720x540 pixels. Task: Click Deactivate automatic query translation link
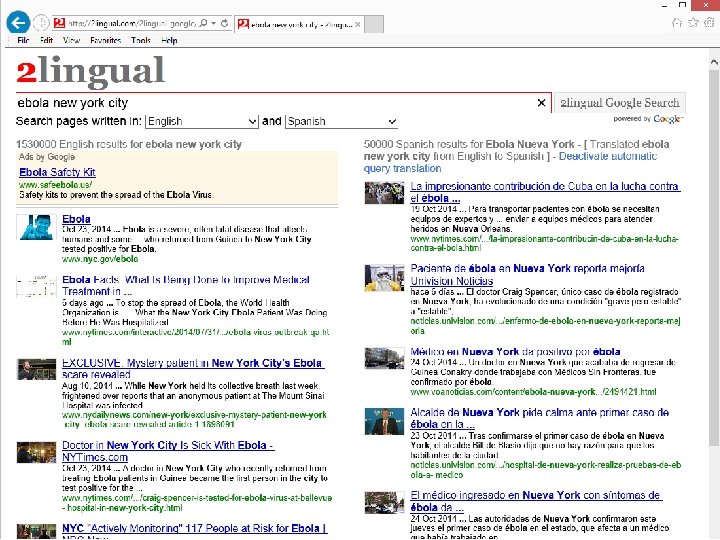pyautogui.click(x=510, y=162)
